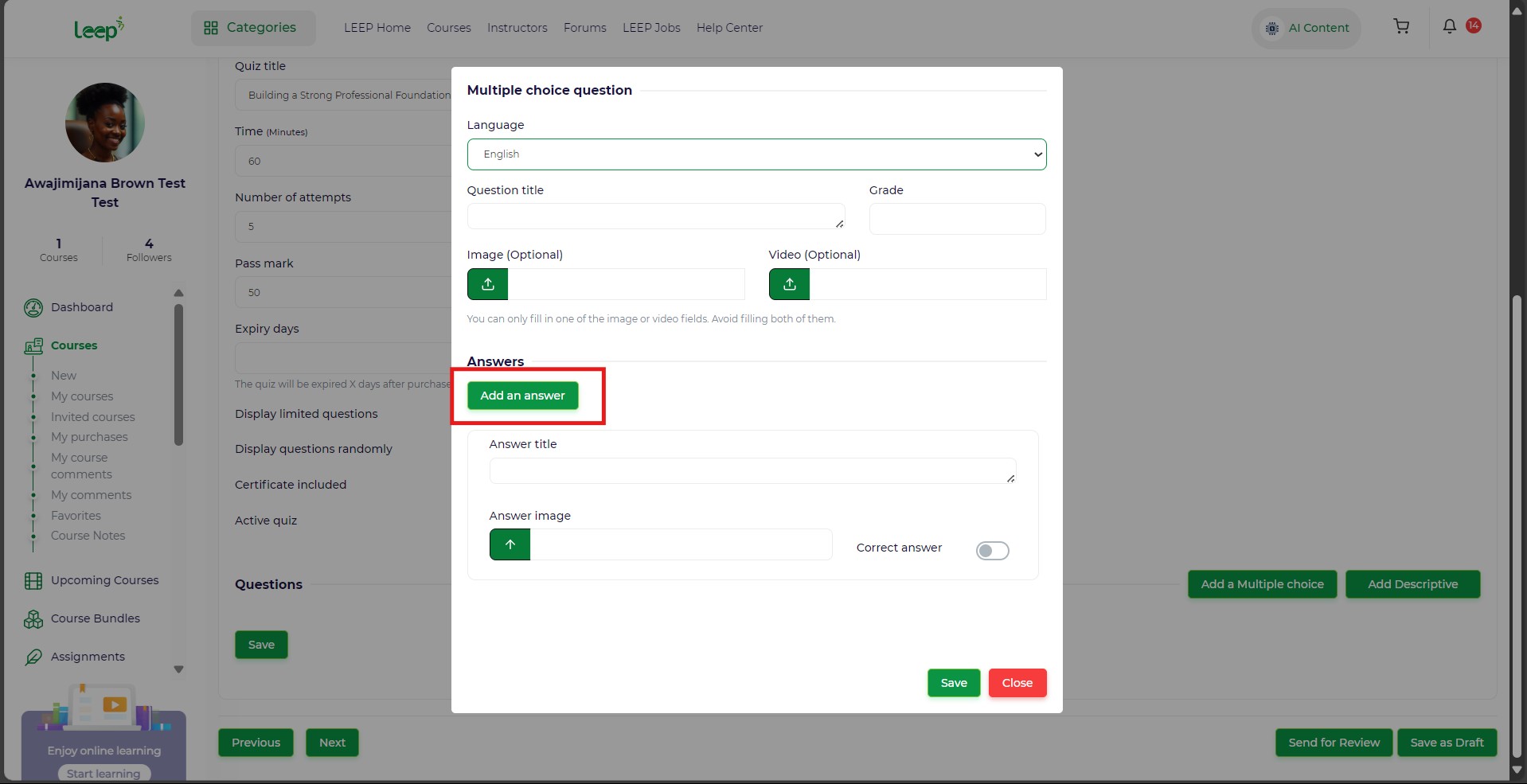Go to Forums in top navigation

(x=584, y=28)
